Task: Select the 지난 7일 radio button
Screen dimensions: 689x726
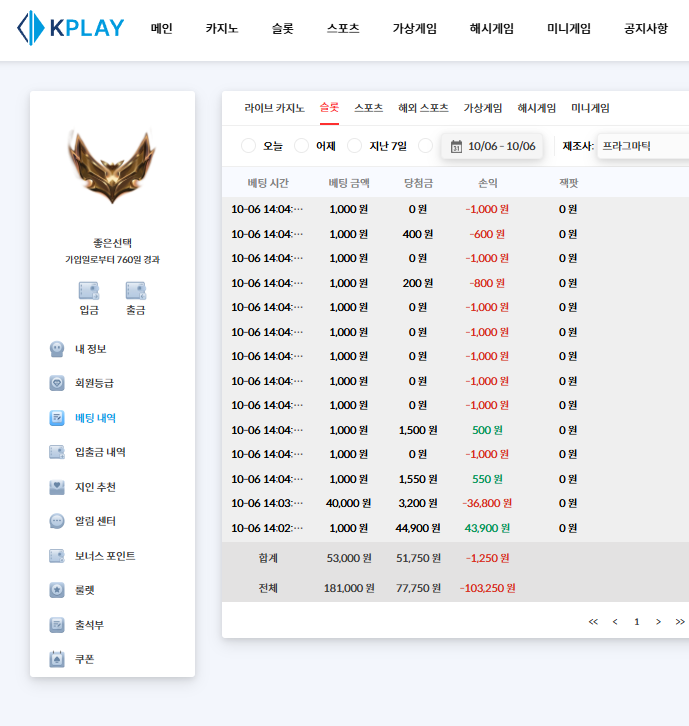Action: [x=355, y=146]
